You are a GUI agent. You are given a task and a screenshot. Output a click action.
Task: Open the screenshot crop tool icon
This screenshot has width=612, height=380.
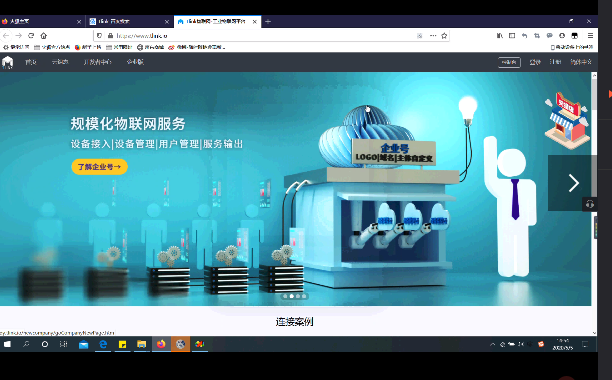537,36
